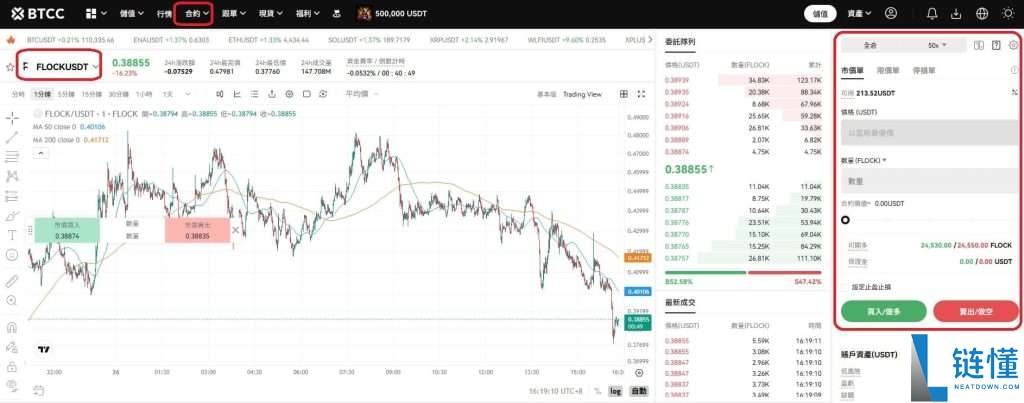Screen dimensions: 1024x403
Task: Open the 行情 market page
Action: (x=164, y=13)
